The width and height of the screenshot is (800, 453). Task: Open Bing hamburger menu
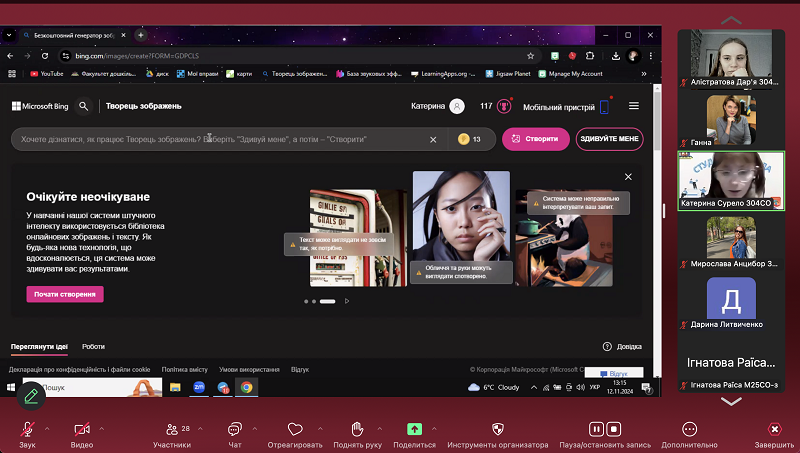pos(634,106)
